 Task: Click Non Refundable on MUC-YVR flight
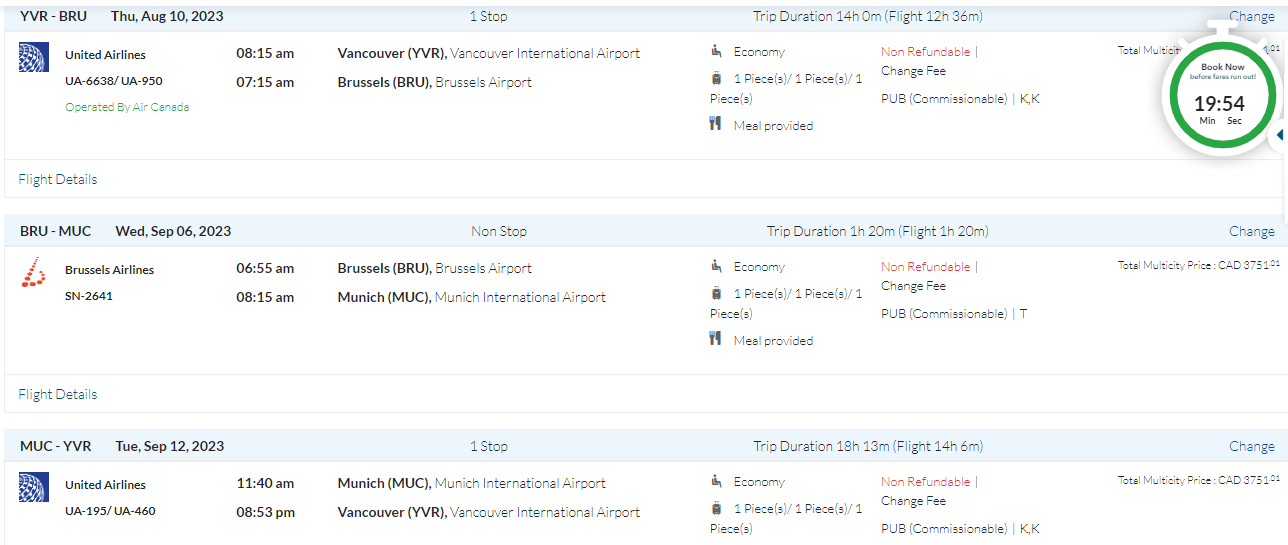tap(926, 482)
